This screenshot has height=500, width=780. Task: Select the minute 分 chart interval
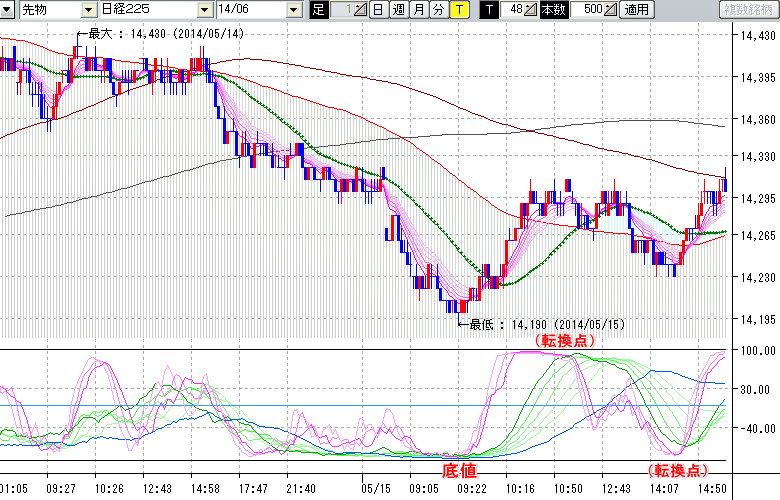pos(438,10)
